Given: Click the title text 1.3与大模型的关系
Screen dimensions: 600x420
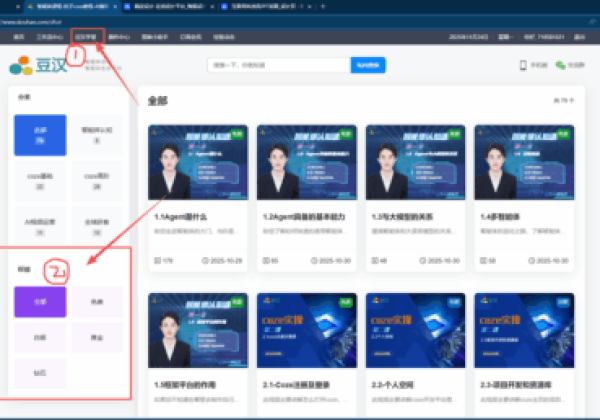Looking at the screenshot, I should click(x=402, y=217).
